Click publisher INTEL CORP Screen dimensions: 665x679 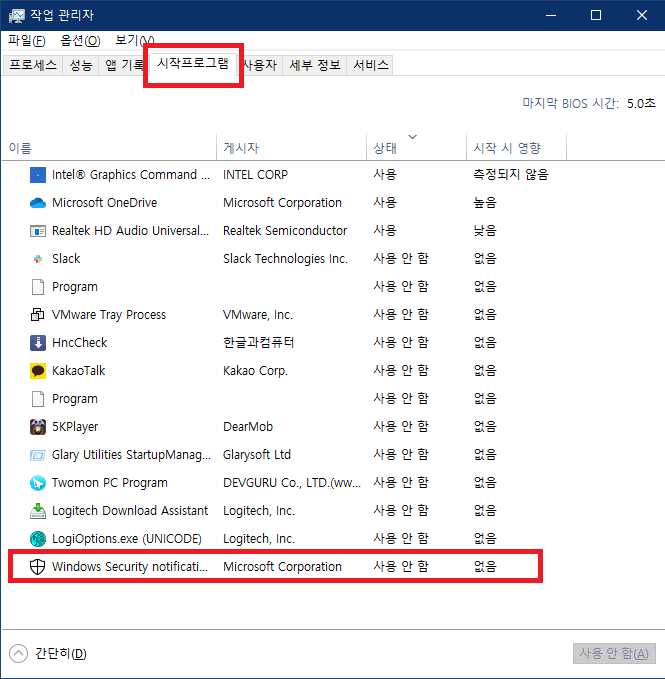tap(255, 175)
